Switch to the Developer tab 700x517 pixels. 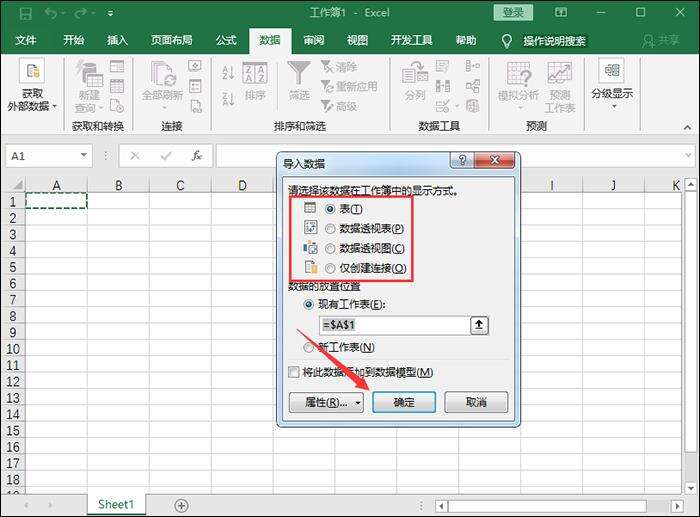tap(411, 41)
